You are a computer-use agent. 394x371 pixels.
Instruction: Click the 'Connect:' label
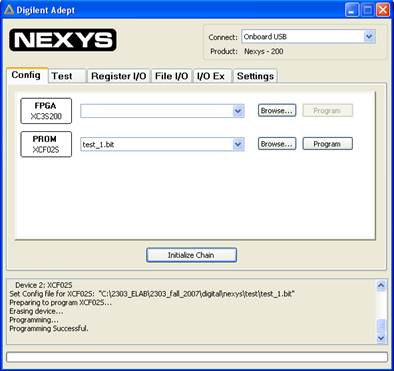pyautogui.click(x=223, y=37)
